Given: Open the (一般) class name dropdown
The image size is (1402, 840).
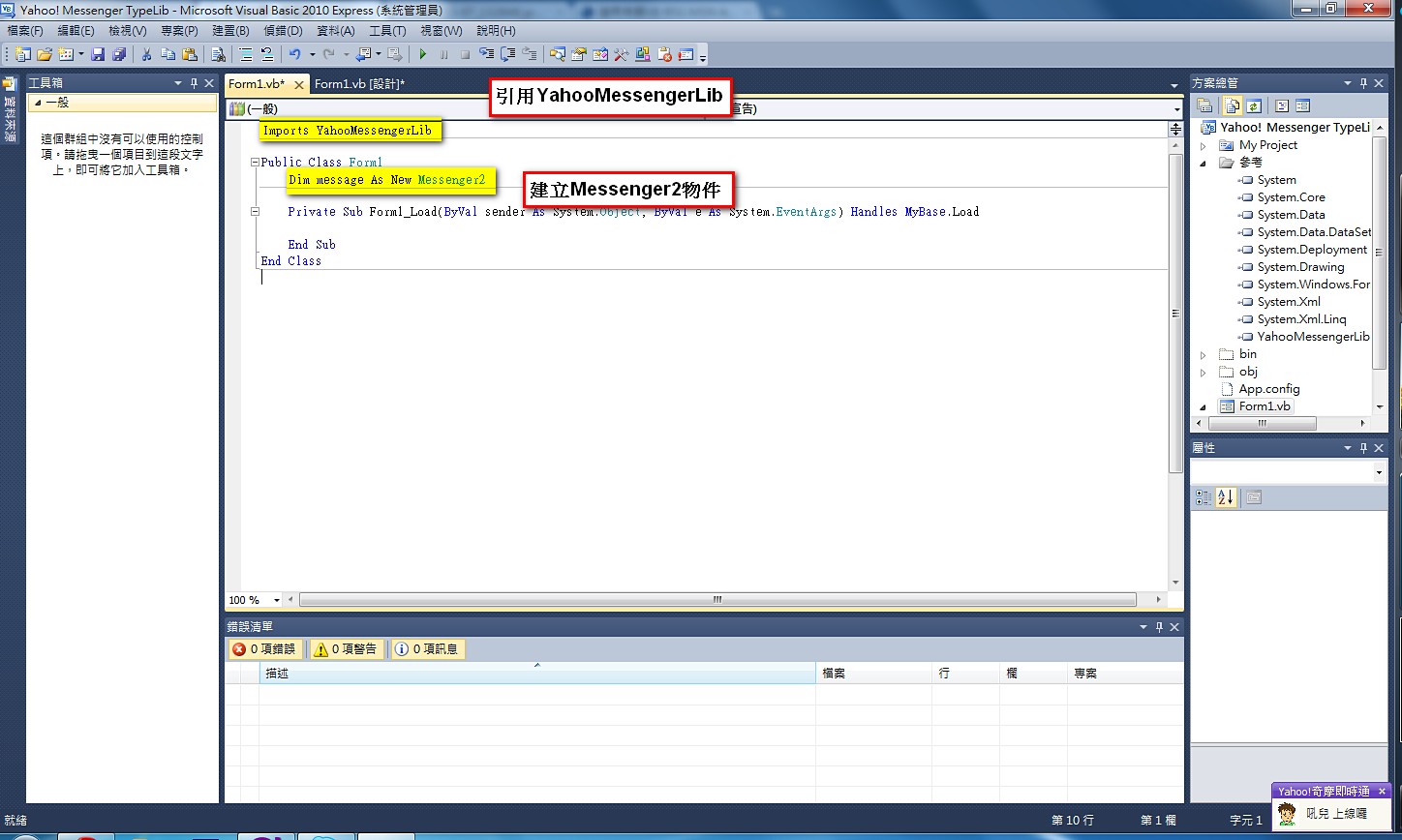Looking at the screenshot, I should 464,109.
